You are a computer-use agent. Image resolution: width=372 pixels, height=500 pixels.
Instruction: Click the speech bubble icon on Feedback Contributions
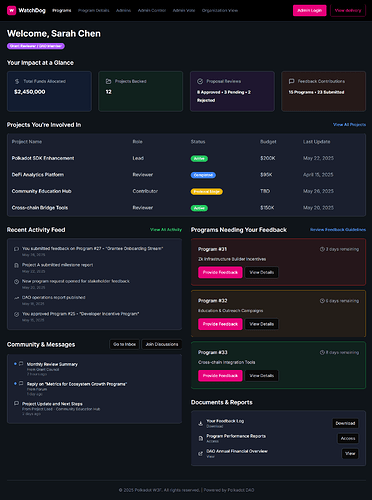click(x=291, y=81)
